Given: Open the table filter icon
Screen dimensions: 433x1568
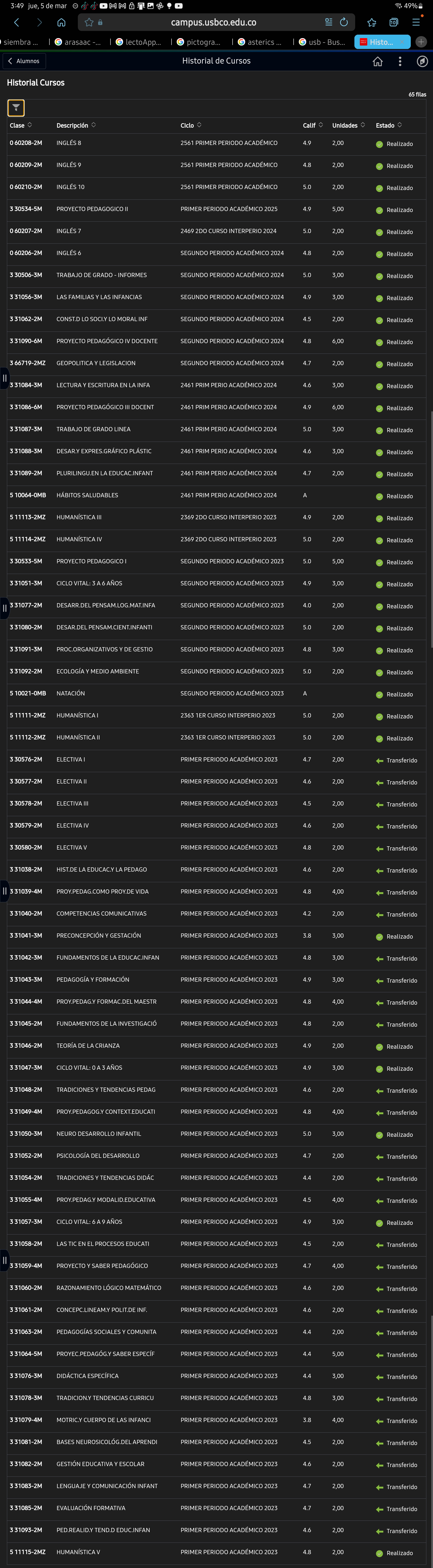Looking at the screenshot, I should pos(16,108).
